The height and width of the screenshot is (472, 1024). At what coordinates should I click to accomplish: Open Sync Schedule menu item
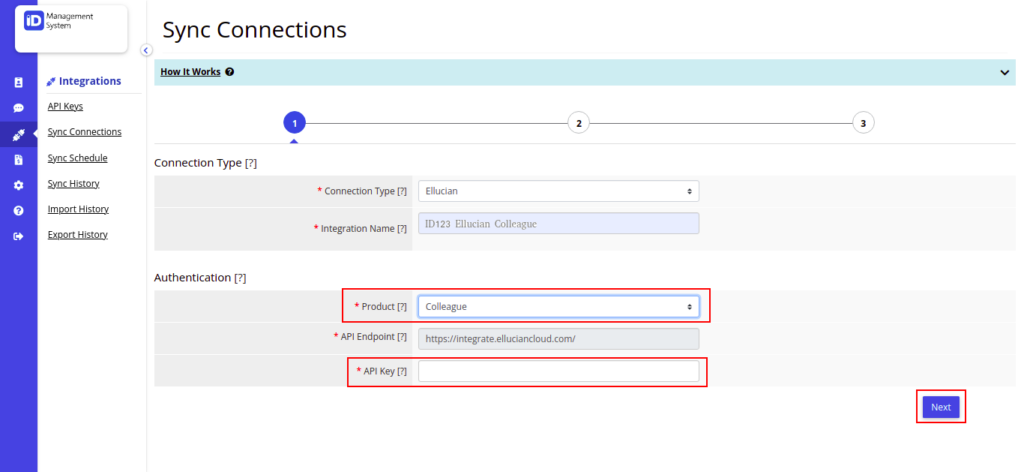(x=78, y=157)
